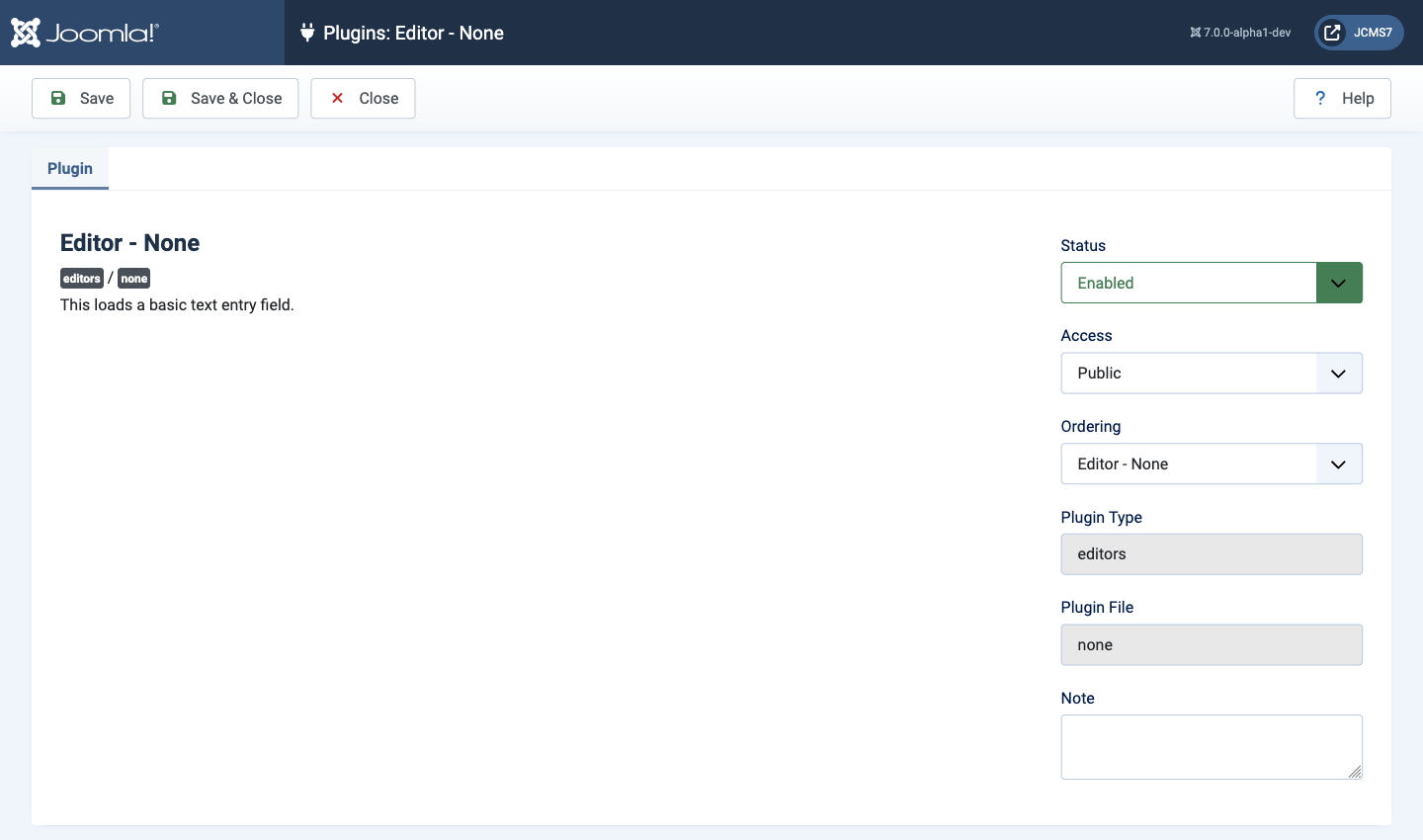Switch to the Plugin tab
The image size is (1423, 840).
[x=70, y=168]
